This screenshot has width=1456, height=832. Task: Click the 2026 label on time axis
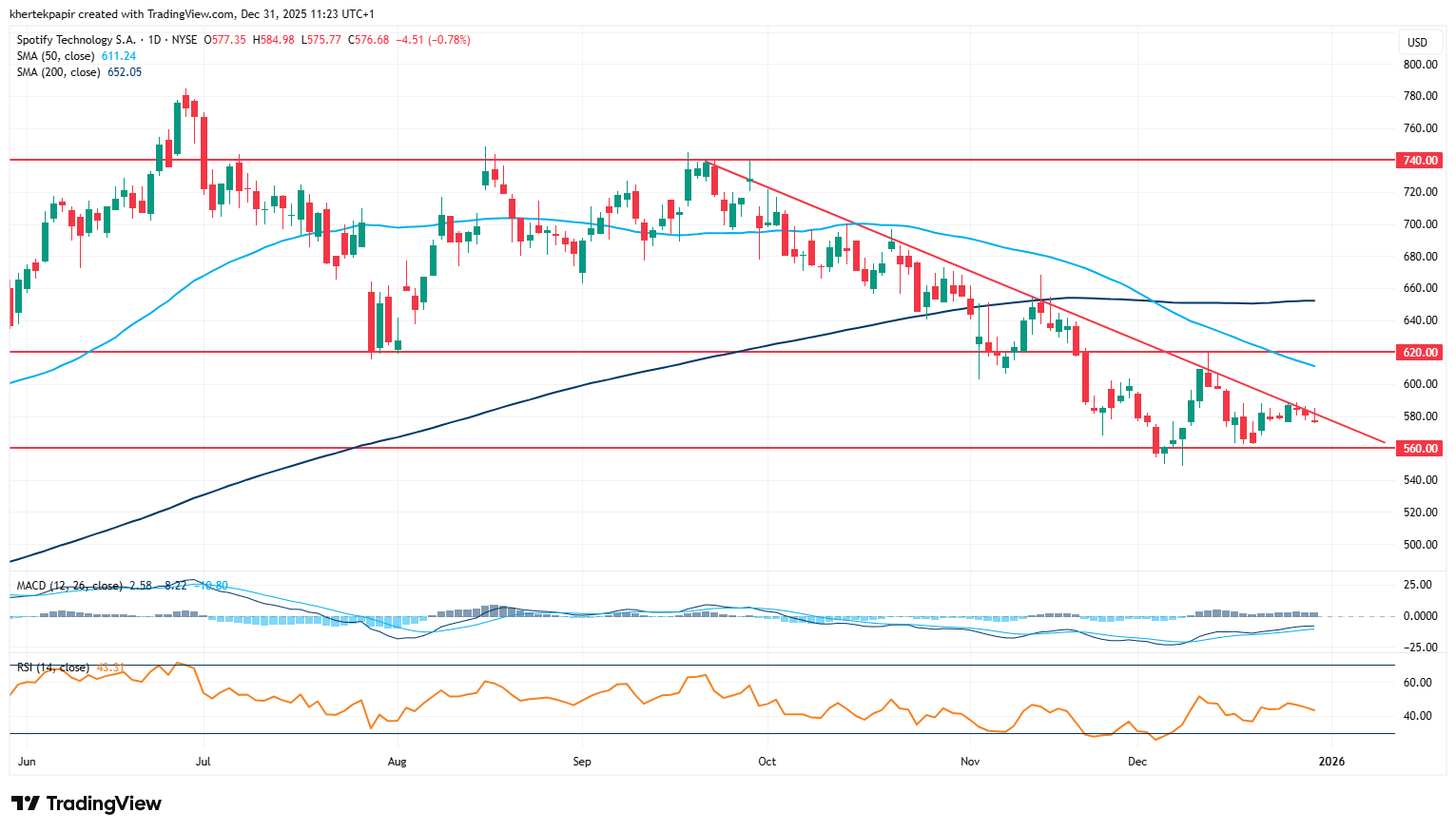tap(1330, 762)
